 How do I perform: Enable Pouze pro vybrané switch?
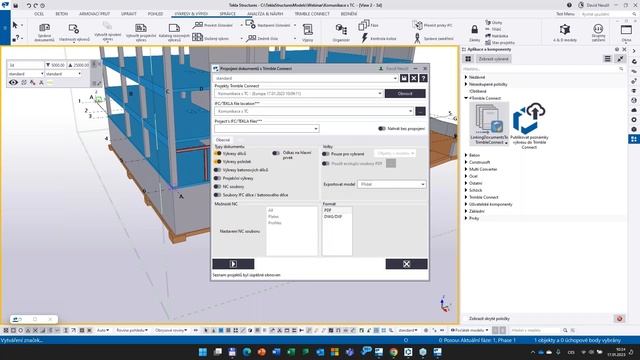tap(326, 154)
